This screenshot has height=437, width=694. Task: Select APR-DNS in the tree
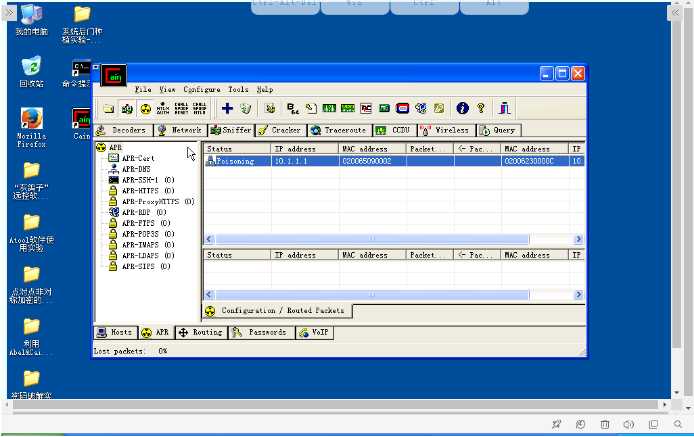click(136, 169)
